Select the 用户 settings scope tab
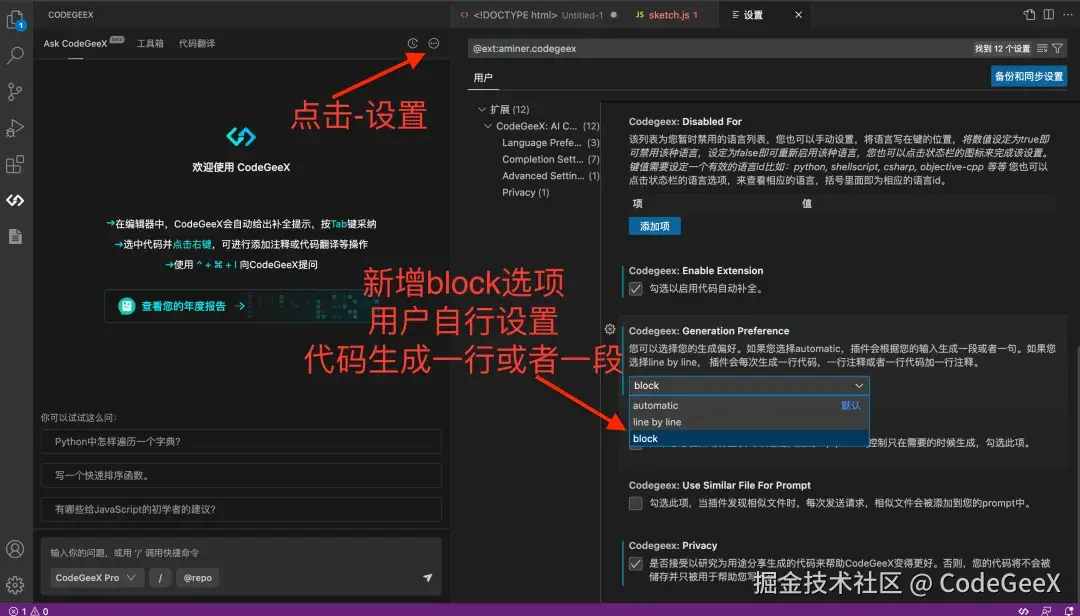Image resolution: width=1080 pixels, height=616 pixels. point(483,77)
